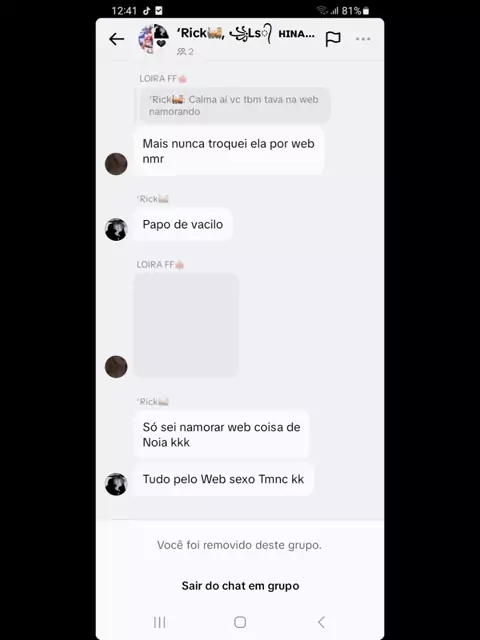This screenshot has height=640, width=480.
Task: Tap LOIRA FF avatar beside the image
Action: (x=116, y=367)
